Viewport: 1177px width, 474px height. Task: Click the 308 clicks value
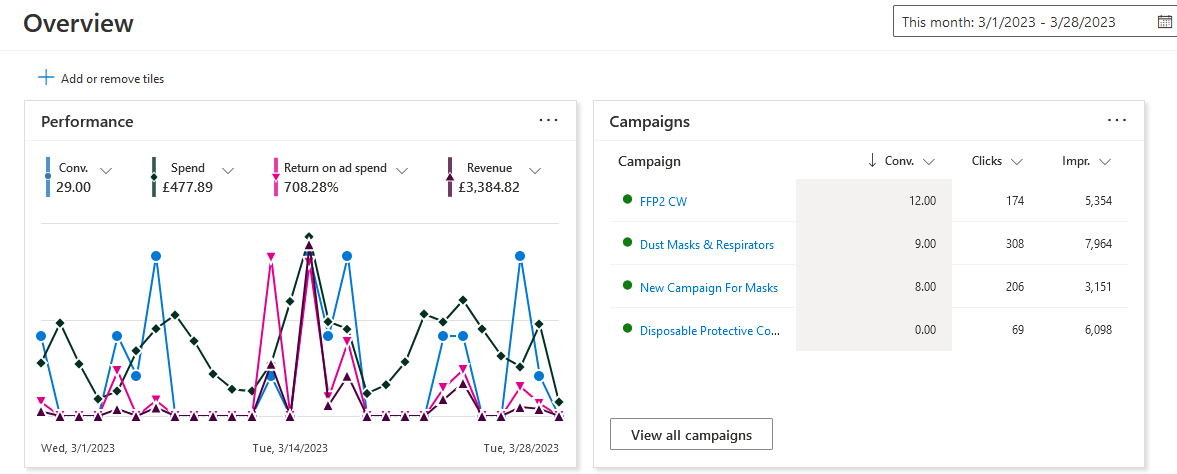(1013, 243)
